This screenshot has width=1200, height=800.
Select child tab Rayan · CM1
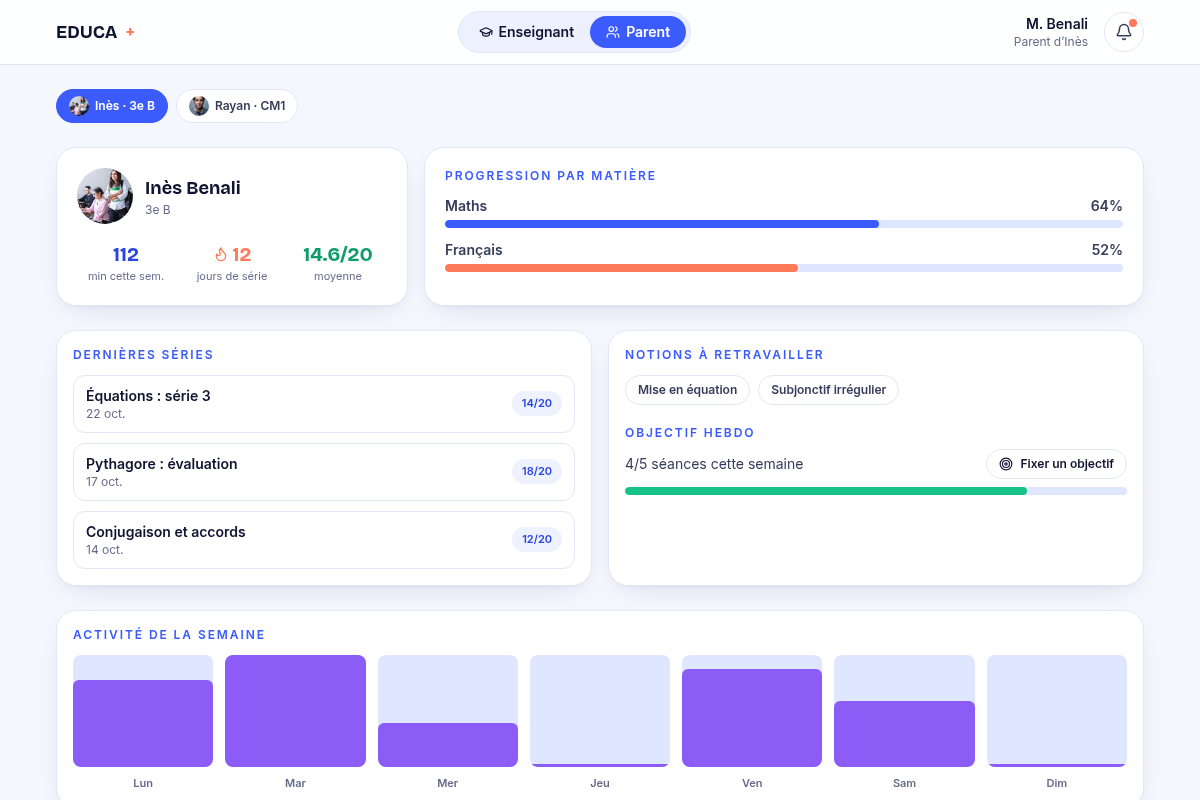pos(237,106)
